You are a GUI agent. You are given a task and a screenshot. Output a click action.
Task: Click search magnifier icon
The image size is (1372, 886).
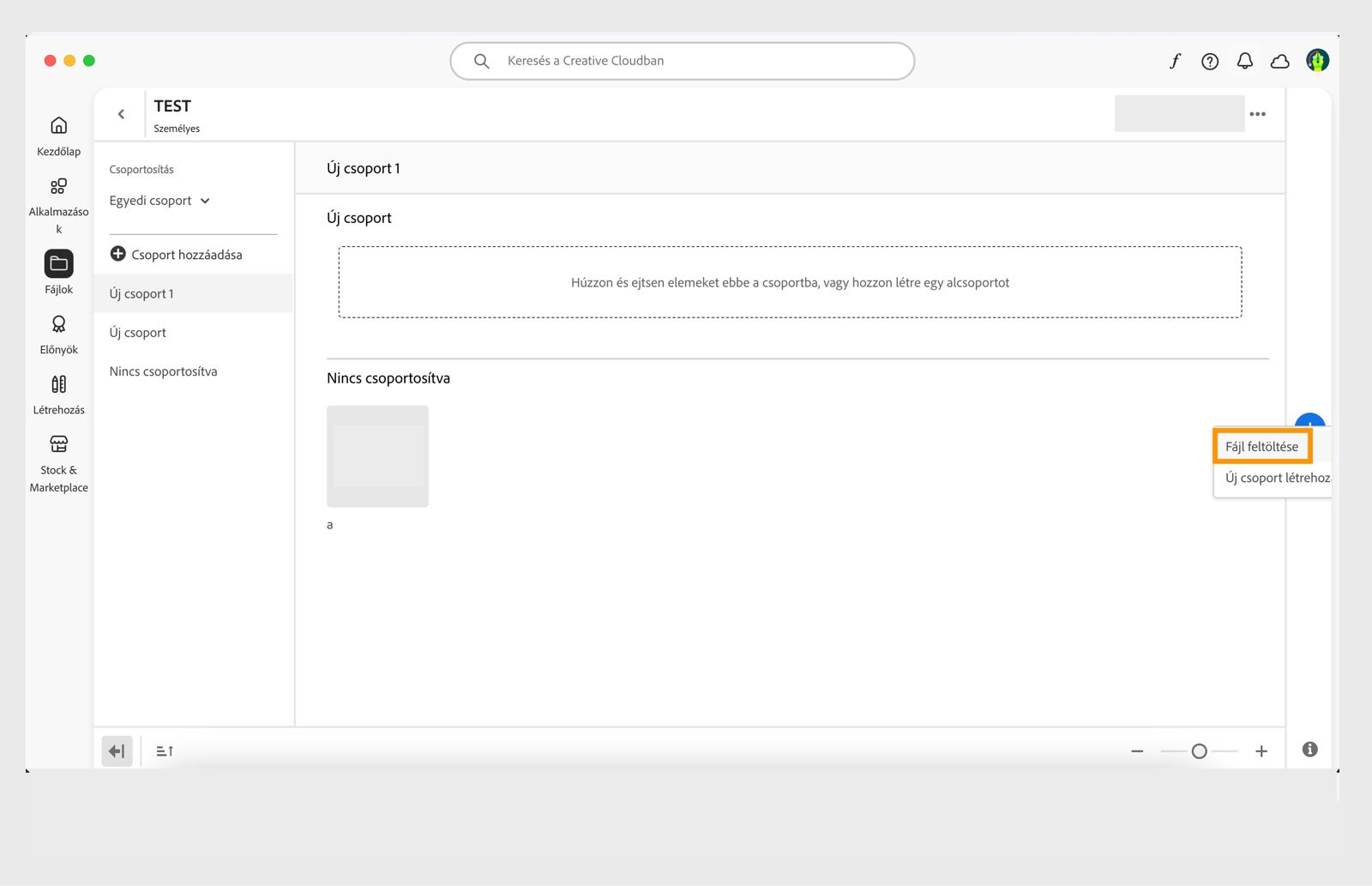[482, 61]
